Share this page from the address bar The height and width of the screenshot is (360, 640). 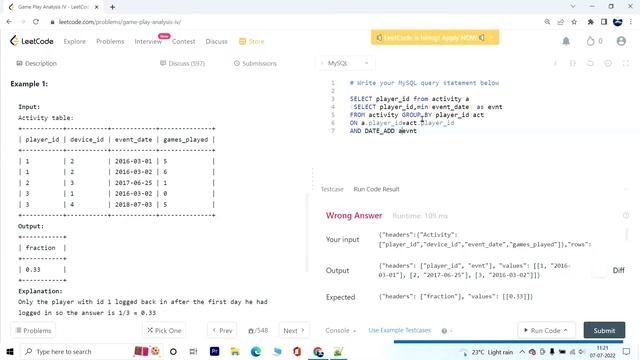pos(561,22)
